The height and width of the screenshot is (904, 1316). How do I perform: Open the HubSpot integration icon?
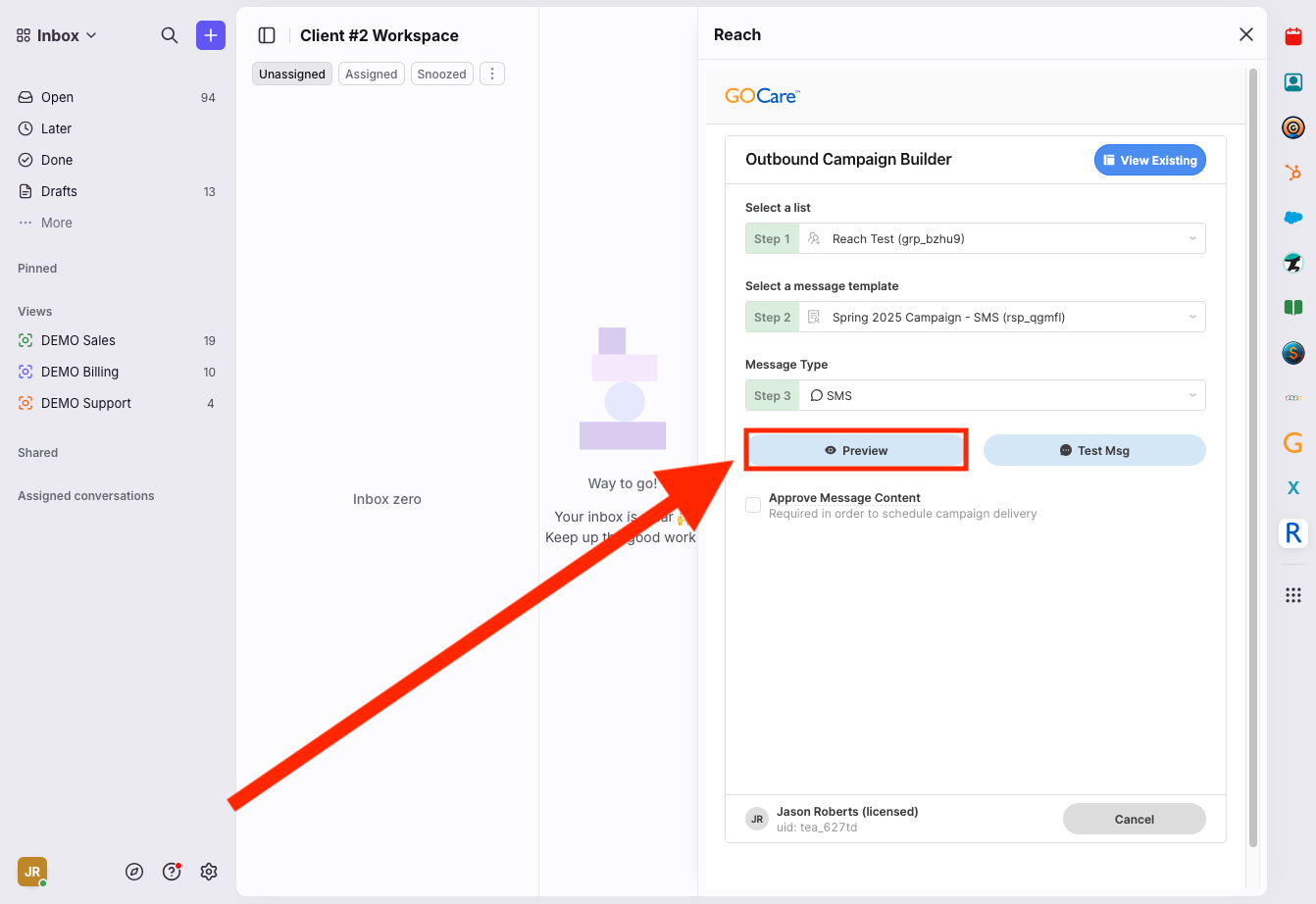click(x=1293, y=173)
